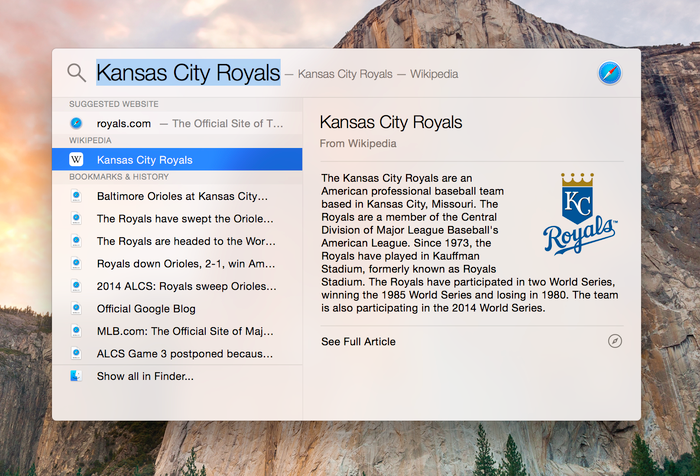The width and height of the screenshot is (700, 476).
Task: Click Show all in Finder
Action: pyautogui.click(x=177, y=376)
